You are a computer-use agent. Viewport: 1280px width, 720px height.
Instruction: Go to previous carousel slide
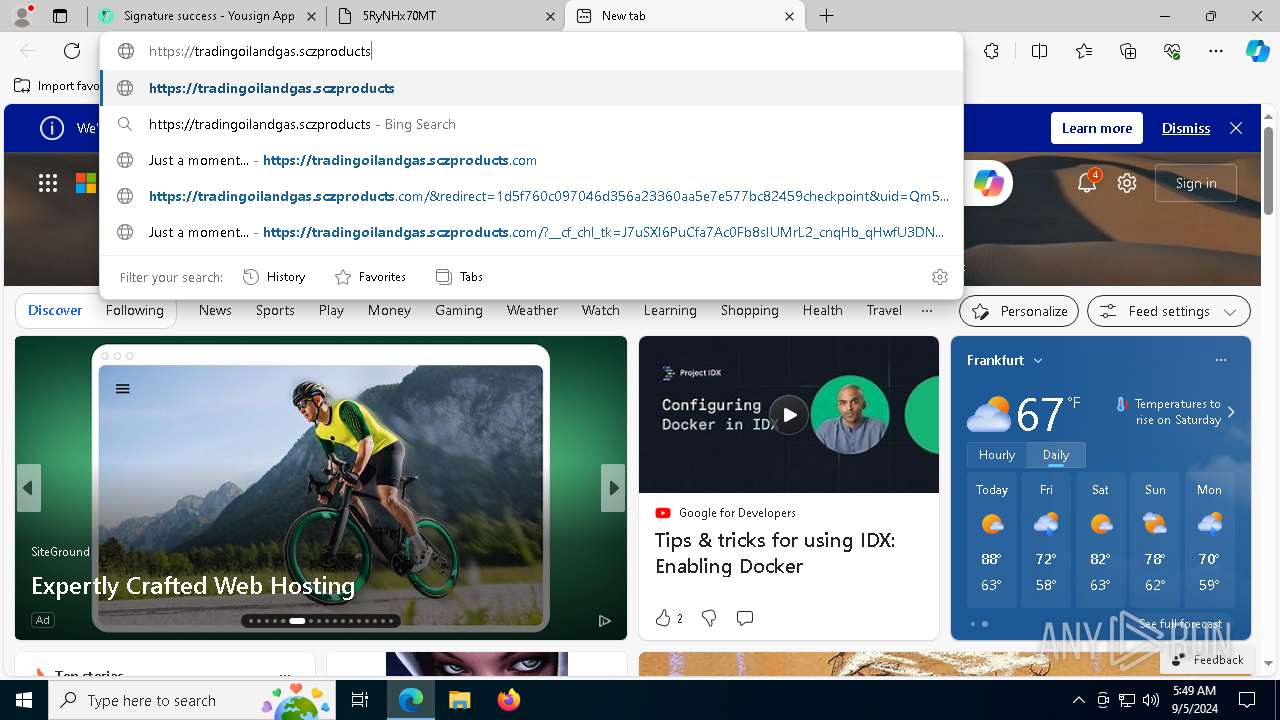[x=28, y=488]
